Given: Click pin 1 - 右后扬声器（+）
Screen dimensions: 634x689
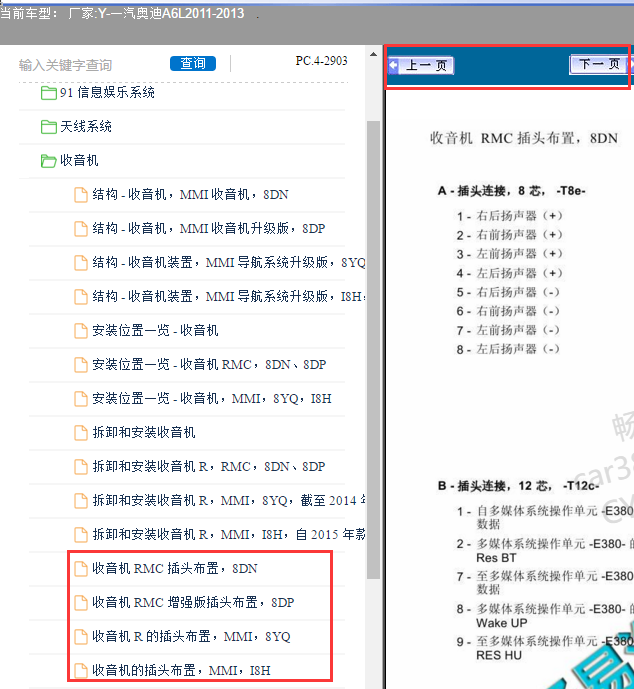Looking at the screenshot, I should [x=509, y=216].
